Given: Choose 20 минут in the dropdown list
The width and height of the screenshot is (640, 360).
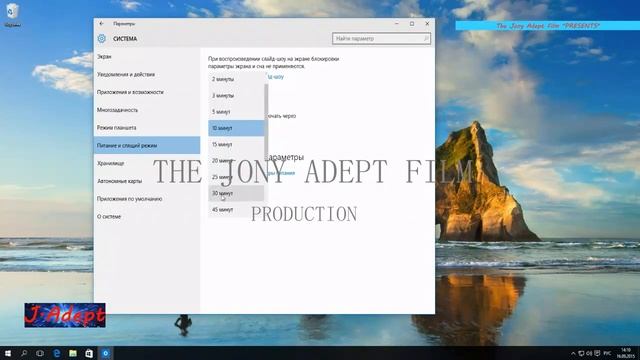Looking at the screenshot, I should (x=236, y=161).
